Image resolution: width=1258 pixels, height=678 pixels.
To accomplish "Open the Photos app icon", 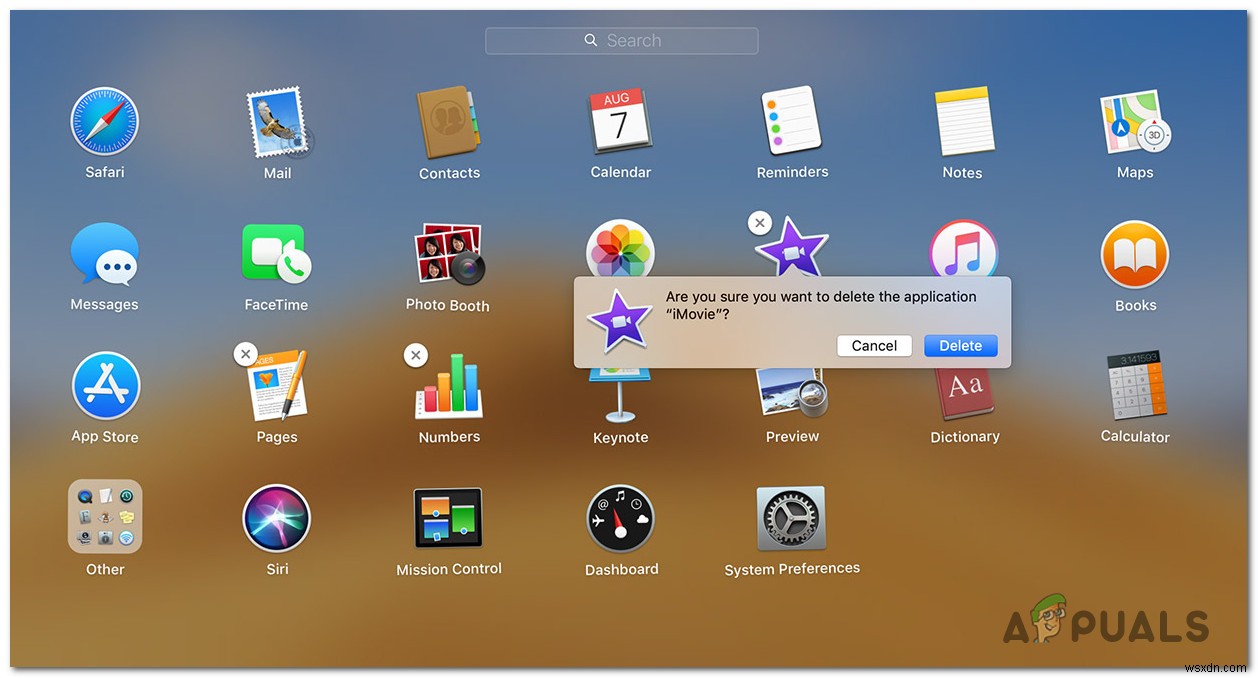I will click(x=620, y=249).
